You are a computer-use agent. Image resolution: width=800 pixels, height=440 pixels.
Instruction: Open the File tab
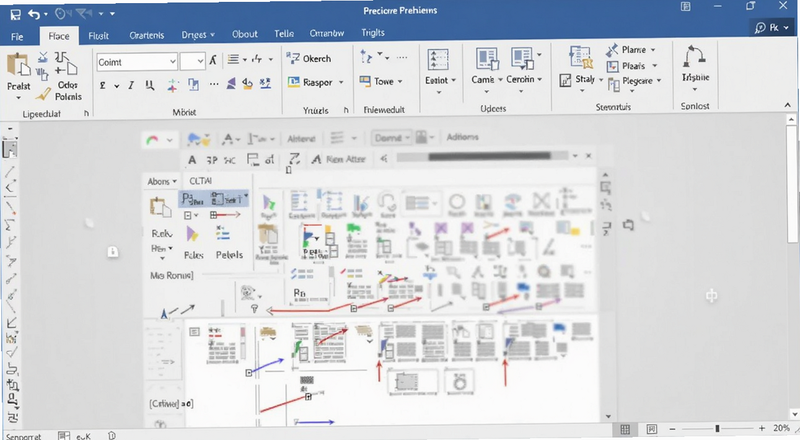pyautogui.click(x=17, y=37)
